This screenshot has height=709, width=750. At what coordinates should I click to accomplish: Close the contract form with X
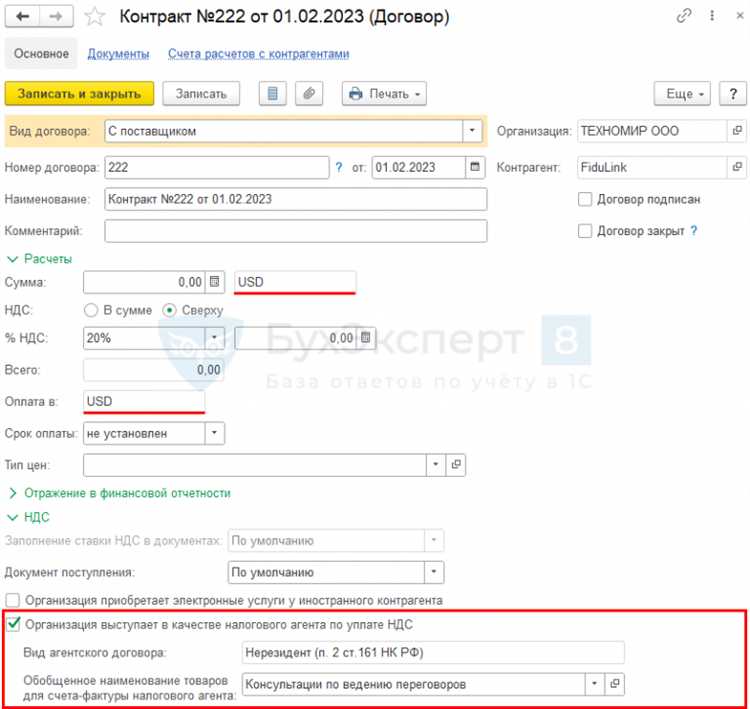coord(739,16)
